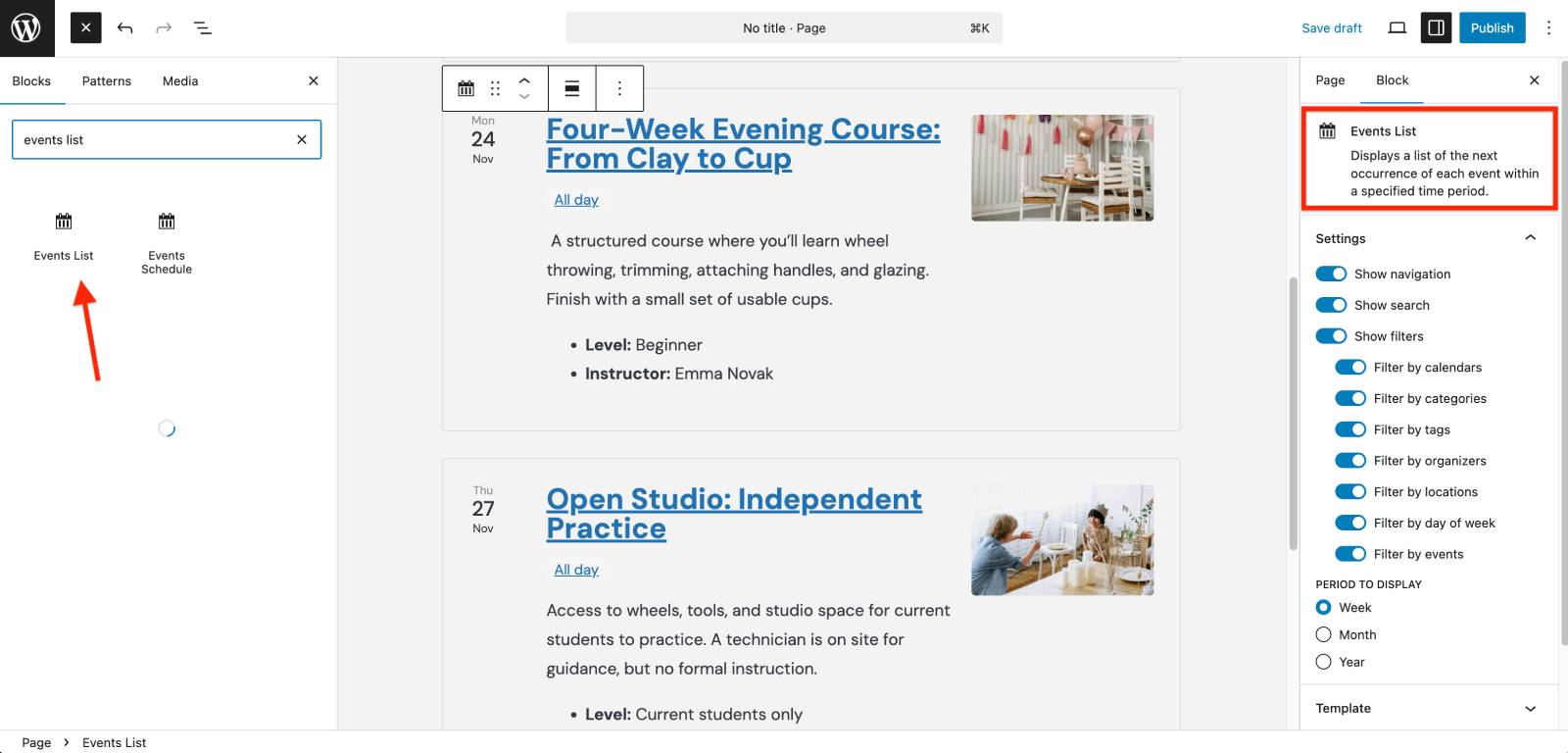Open the document overview list icon
This screenshot has width=1568, height=753.
pos(203,27)
